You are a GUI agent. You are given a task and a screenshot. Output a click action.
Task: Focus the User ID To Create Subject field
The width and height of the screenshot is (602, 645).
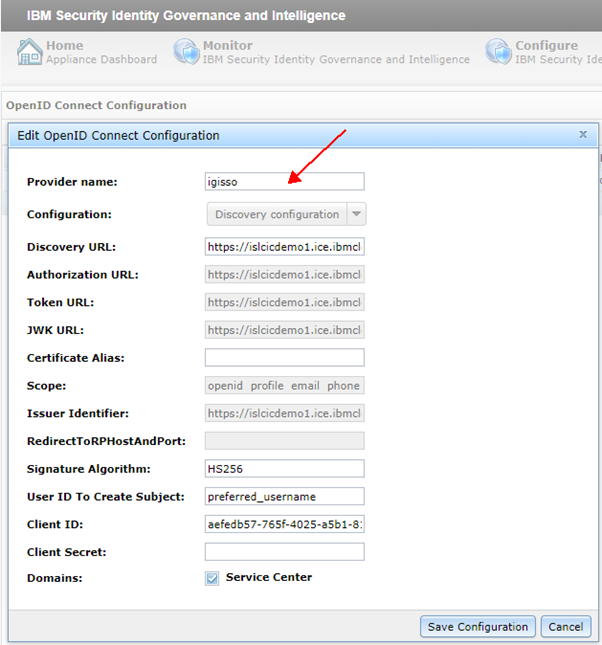point(285,497)
